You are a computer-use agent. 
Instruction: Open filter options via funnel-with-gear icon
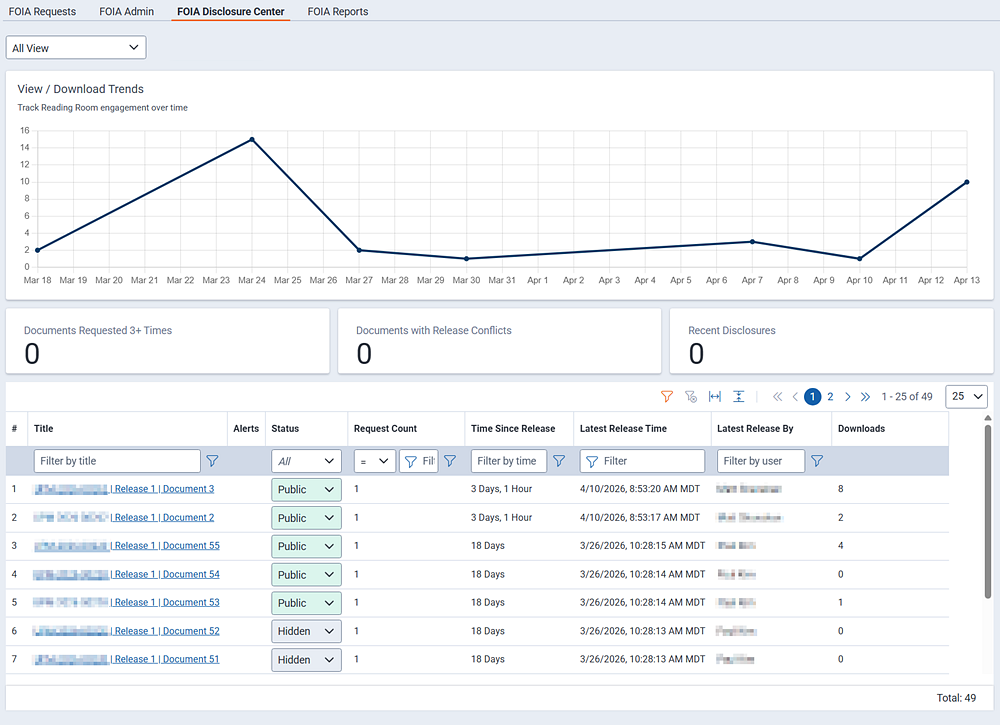pos(690,396)
